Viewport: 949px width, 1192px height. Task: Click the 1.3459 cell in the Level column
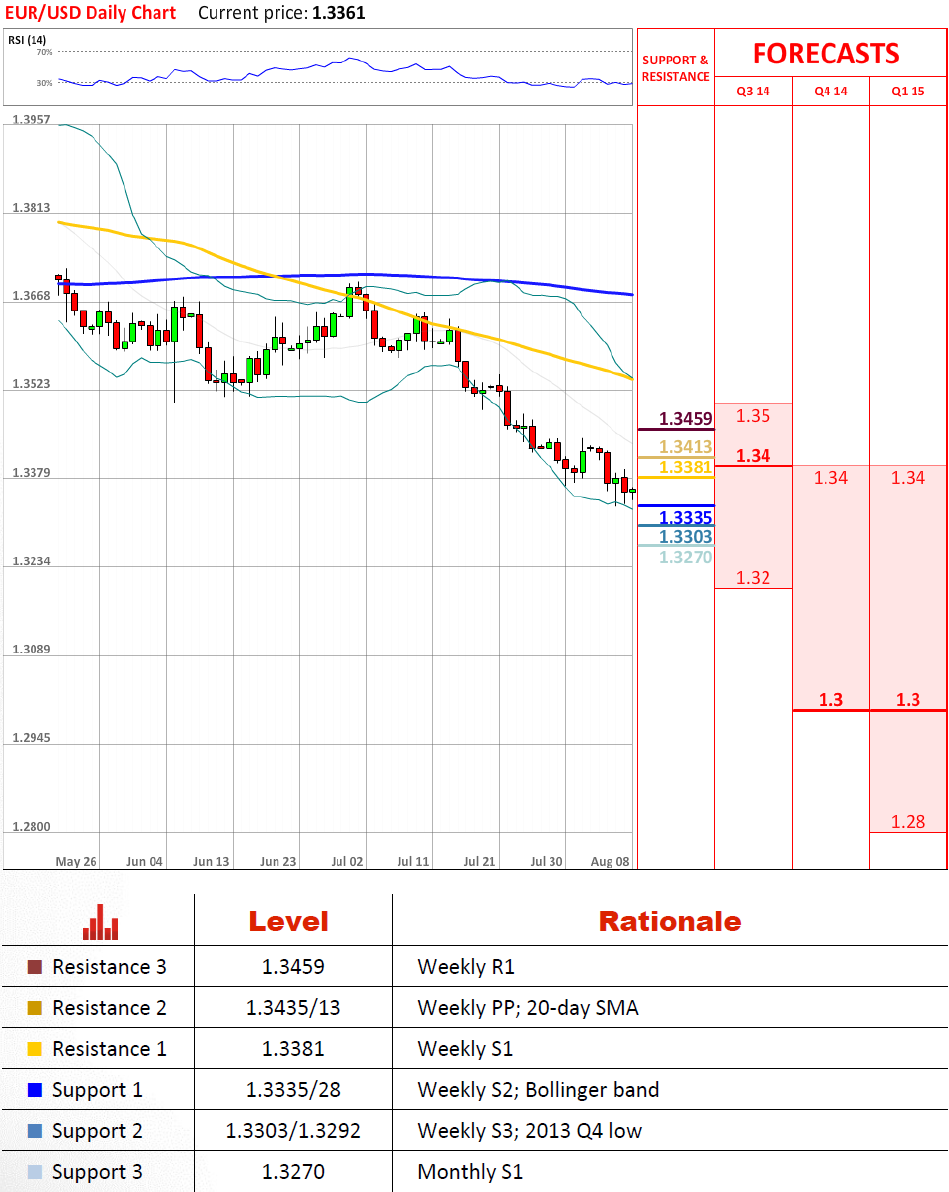(x=293, y=967)
